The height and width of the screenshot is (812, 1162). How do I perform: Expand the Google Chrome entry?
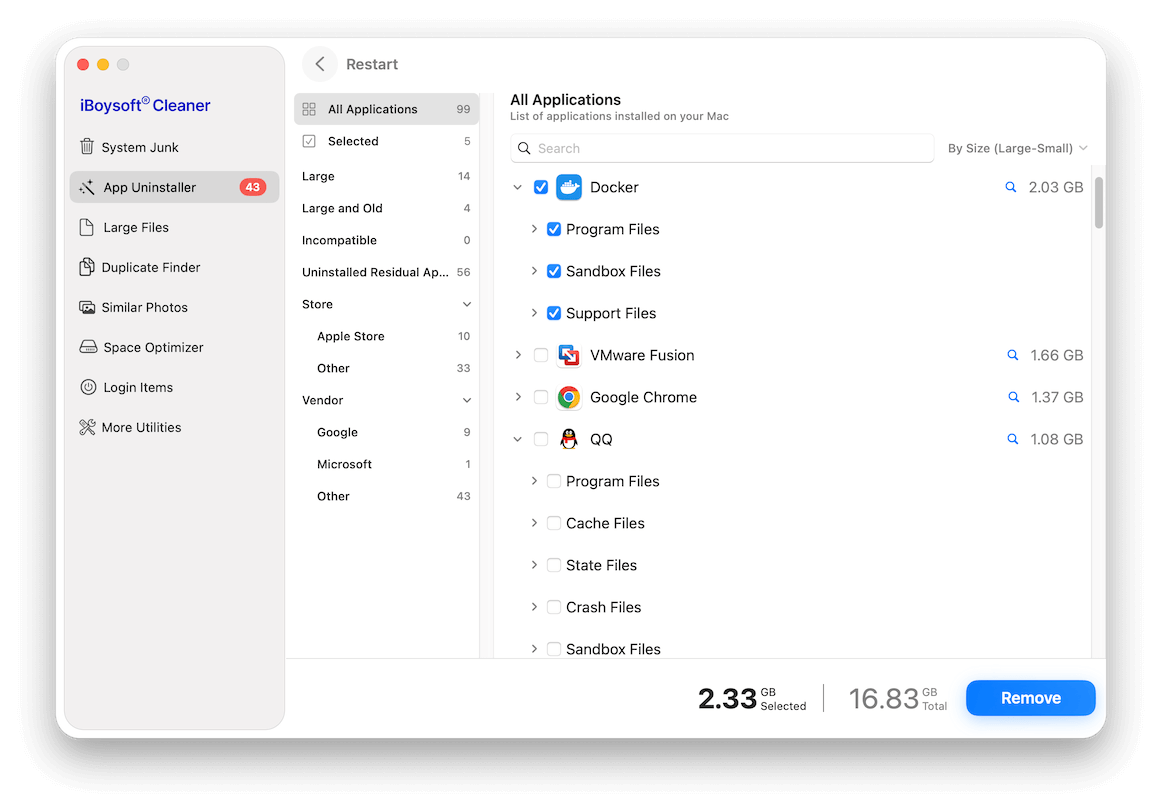(x=518, y=397)
